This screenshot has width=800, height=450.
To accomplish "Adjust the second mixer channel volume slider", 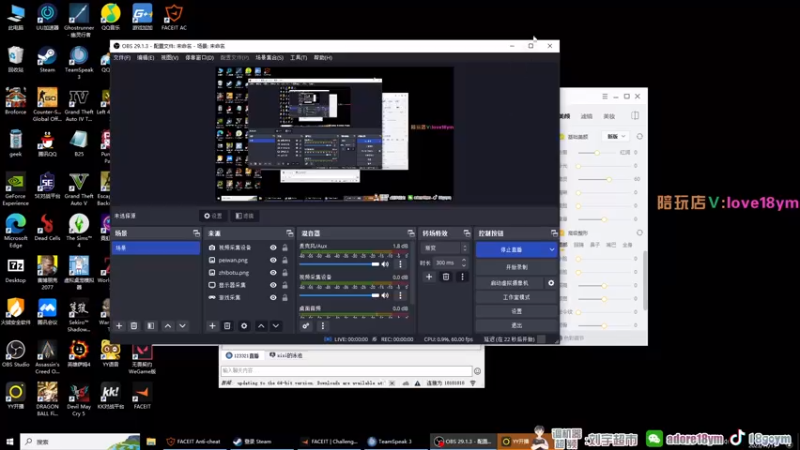I will pos(339,295).
